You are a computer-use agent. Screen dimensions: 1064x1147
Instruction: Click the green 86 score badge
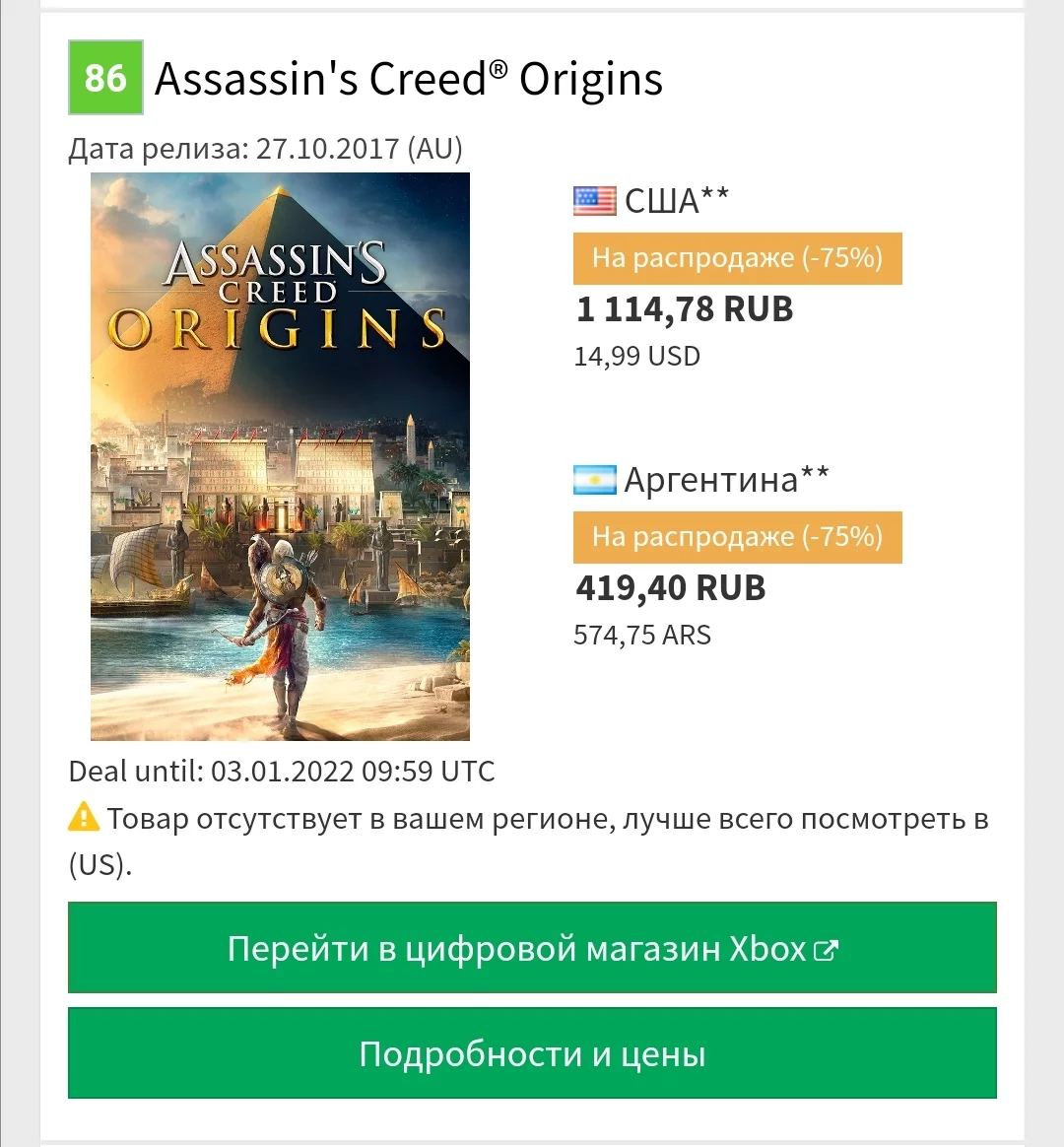105,77
